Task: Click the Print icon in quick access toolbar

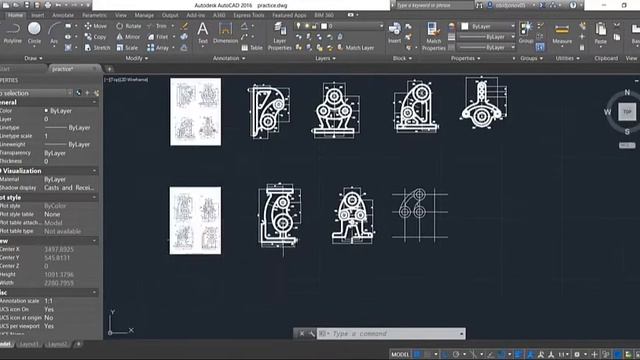Action: tap(48, 5)
